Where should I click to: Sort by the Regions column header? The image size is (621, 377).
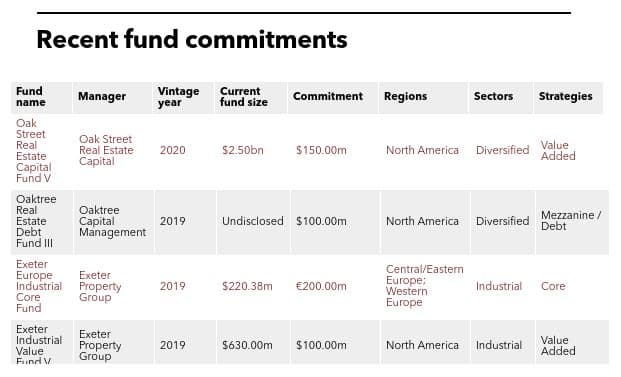[x=406, y=96]
